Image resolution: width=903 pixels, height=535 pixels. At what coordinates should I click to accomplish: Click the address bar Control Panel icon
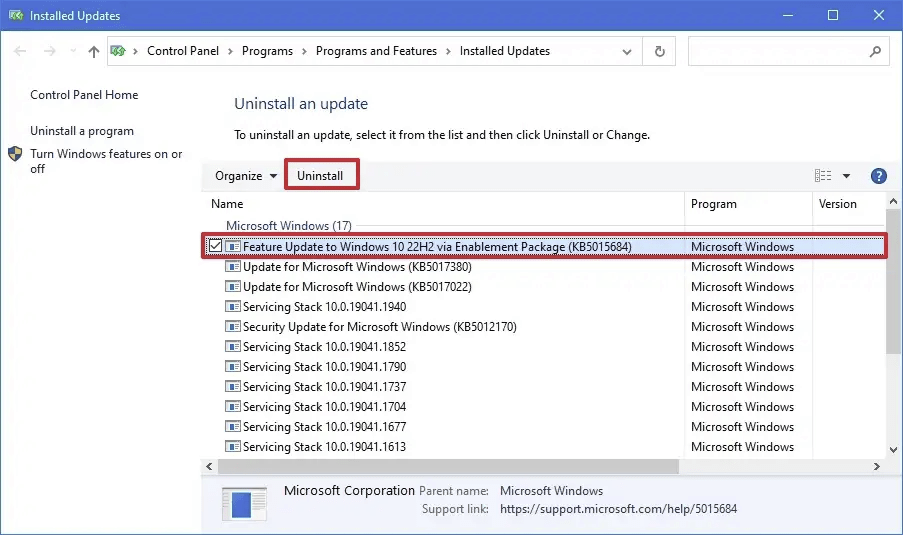point(118,51)
